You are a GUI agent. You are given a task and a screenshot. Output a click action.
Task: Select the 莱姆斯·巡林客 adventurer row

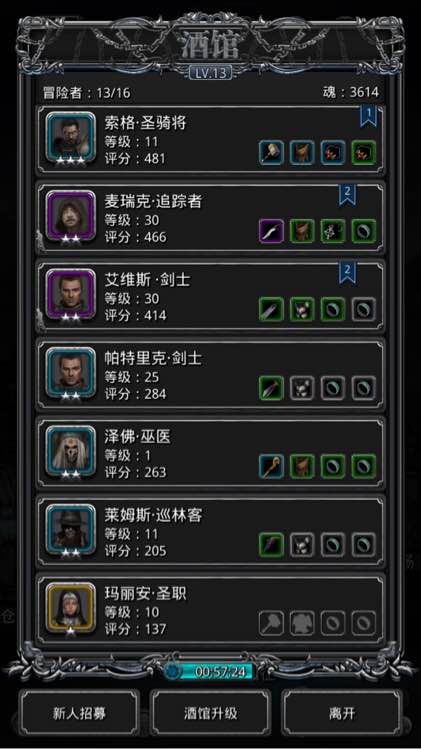click(x=210, y=532)
